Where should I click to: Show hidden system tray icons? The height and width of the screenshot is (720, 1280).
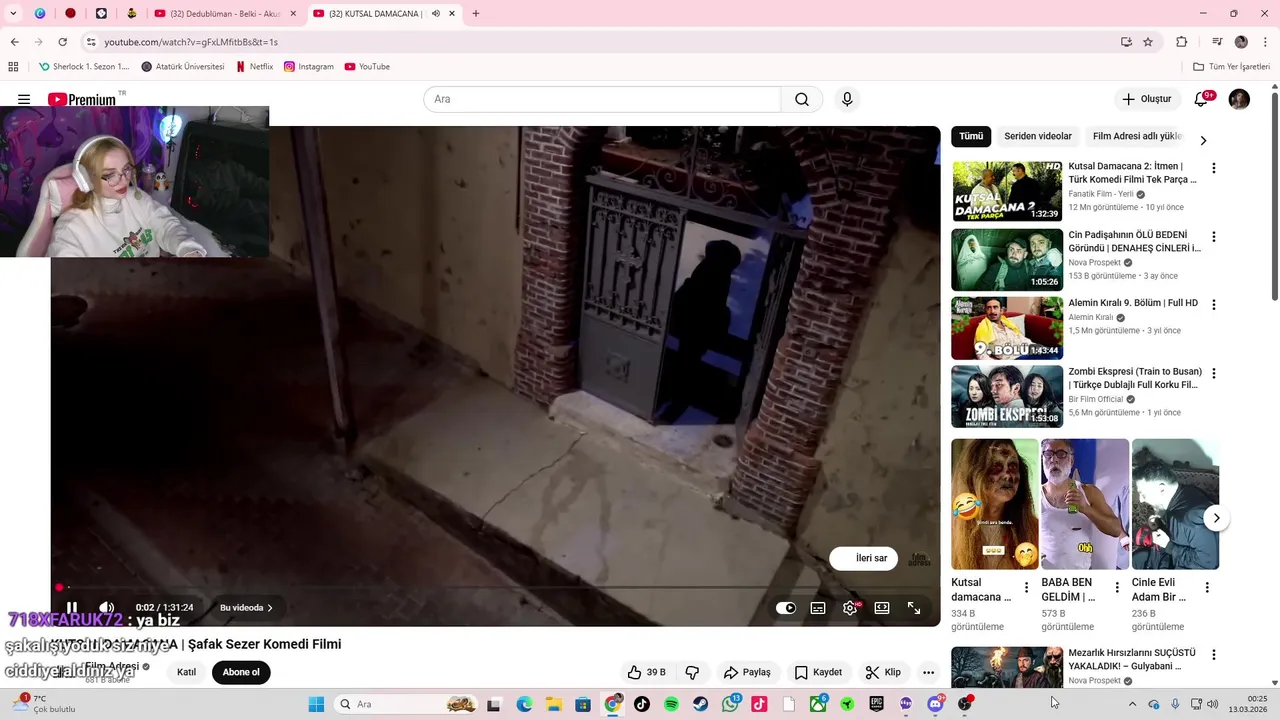(1133, 704)
